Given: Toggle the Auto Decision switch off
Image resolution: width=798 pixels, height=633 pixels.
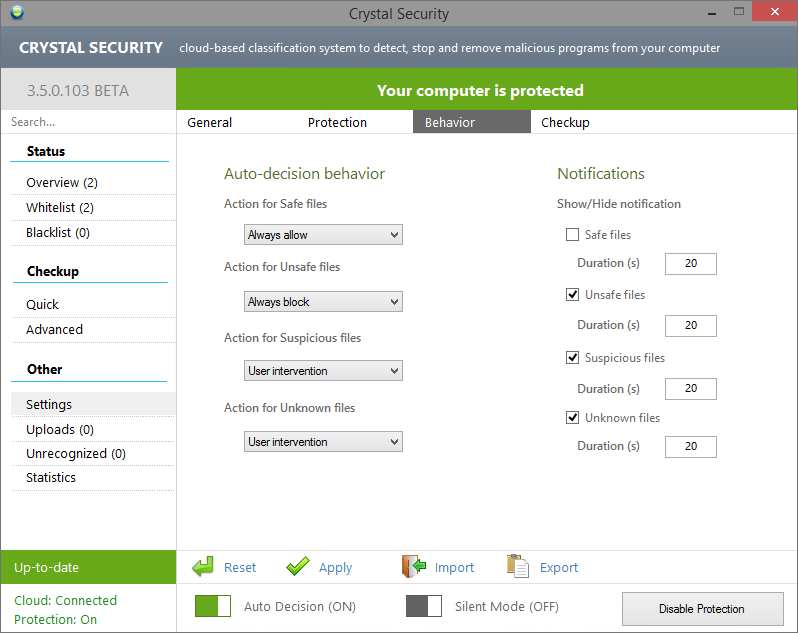Looking at the screenshot, I should 213,606.
